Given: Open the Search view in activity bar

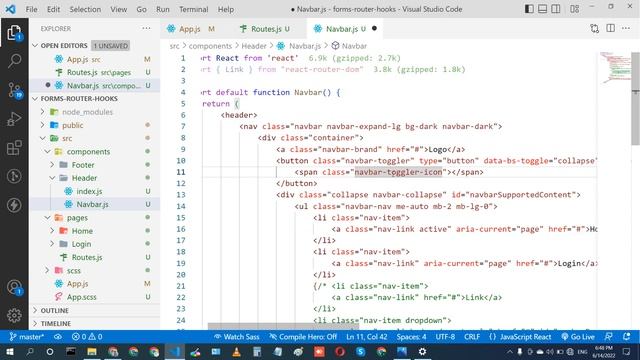Looking at the screenshot, I should coord(14,61).
